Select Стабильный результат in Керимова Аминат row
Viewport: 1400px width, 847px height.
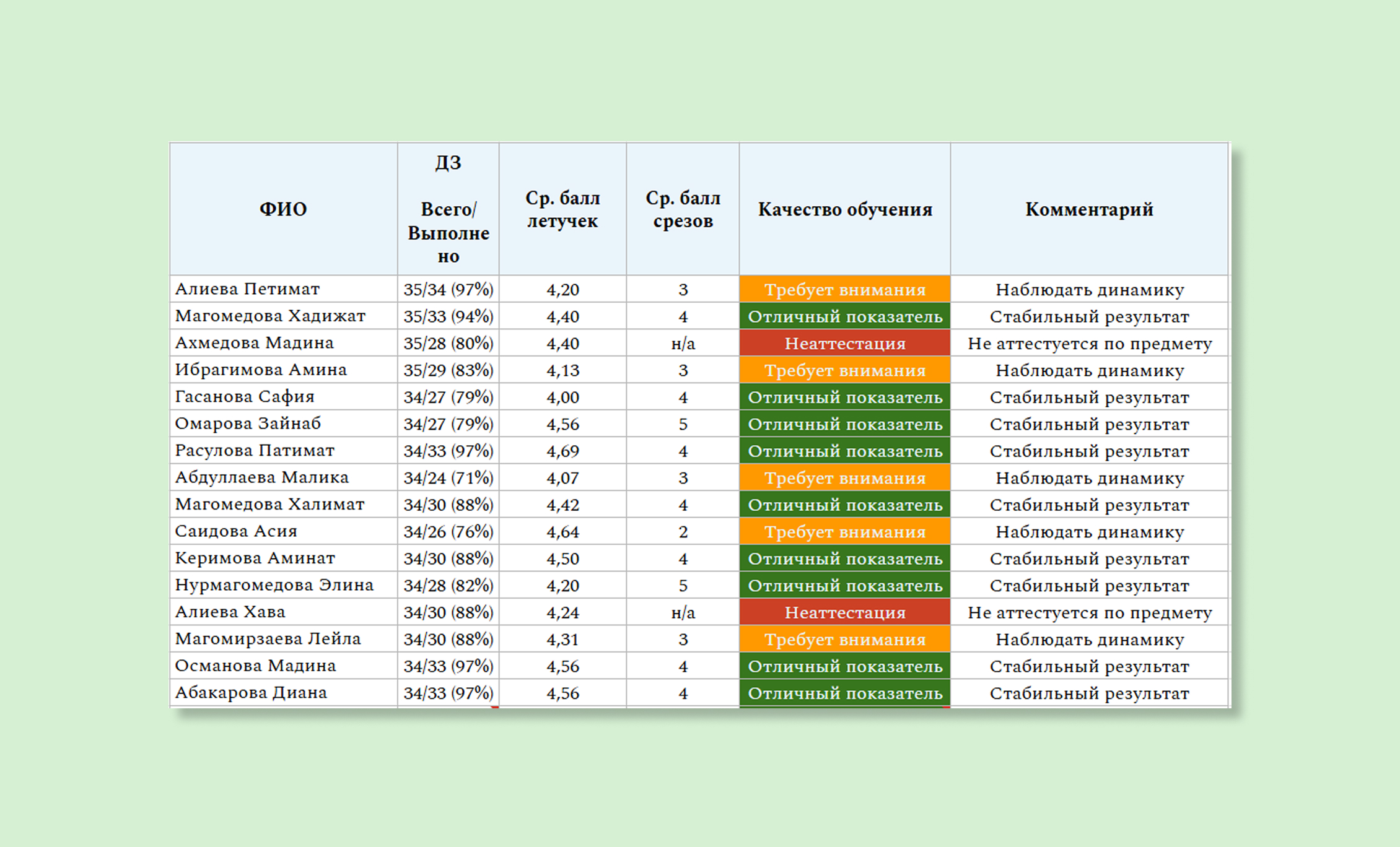tap(1090, 558)
